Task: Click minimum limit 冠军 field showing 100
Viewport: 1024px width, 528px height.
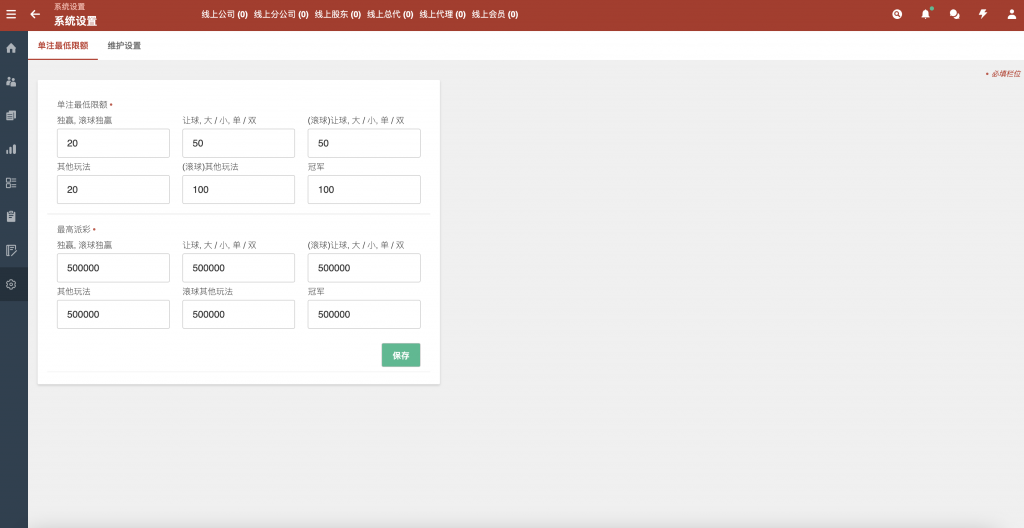Action: [364, 190]
